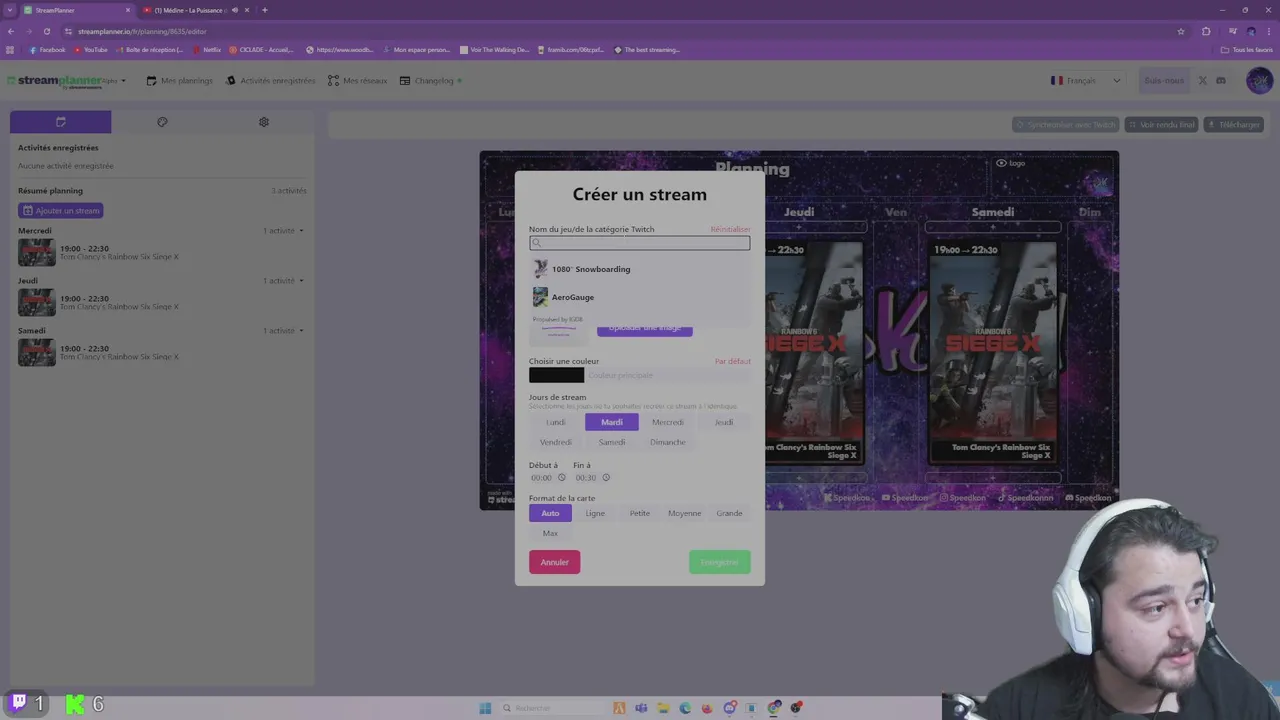Click Par défaut color link
1280x720 pixels.
click(x=732, y=362)
